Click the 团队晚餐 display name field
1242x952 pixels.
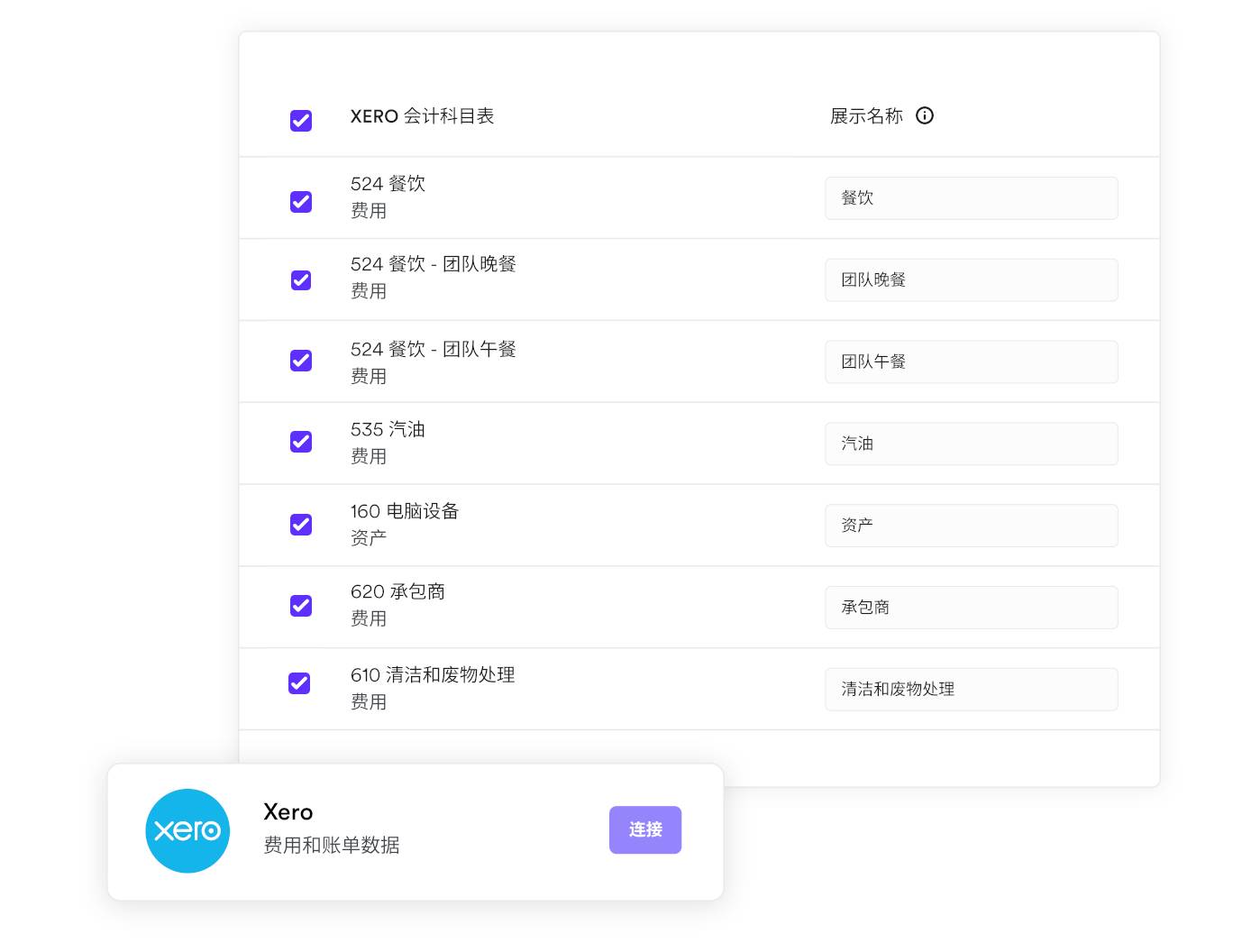[x=972, y=280]
